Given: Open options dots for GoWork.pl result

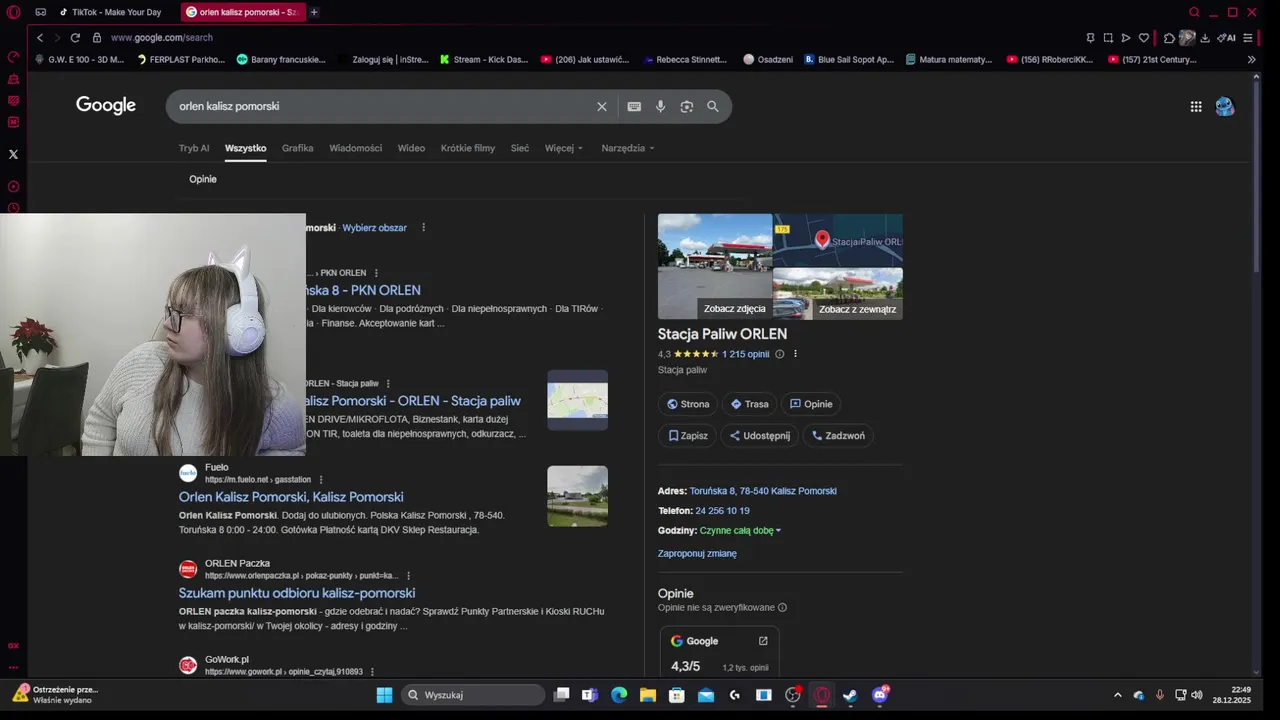Looking at the screenshot, I should (372, 672).
